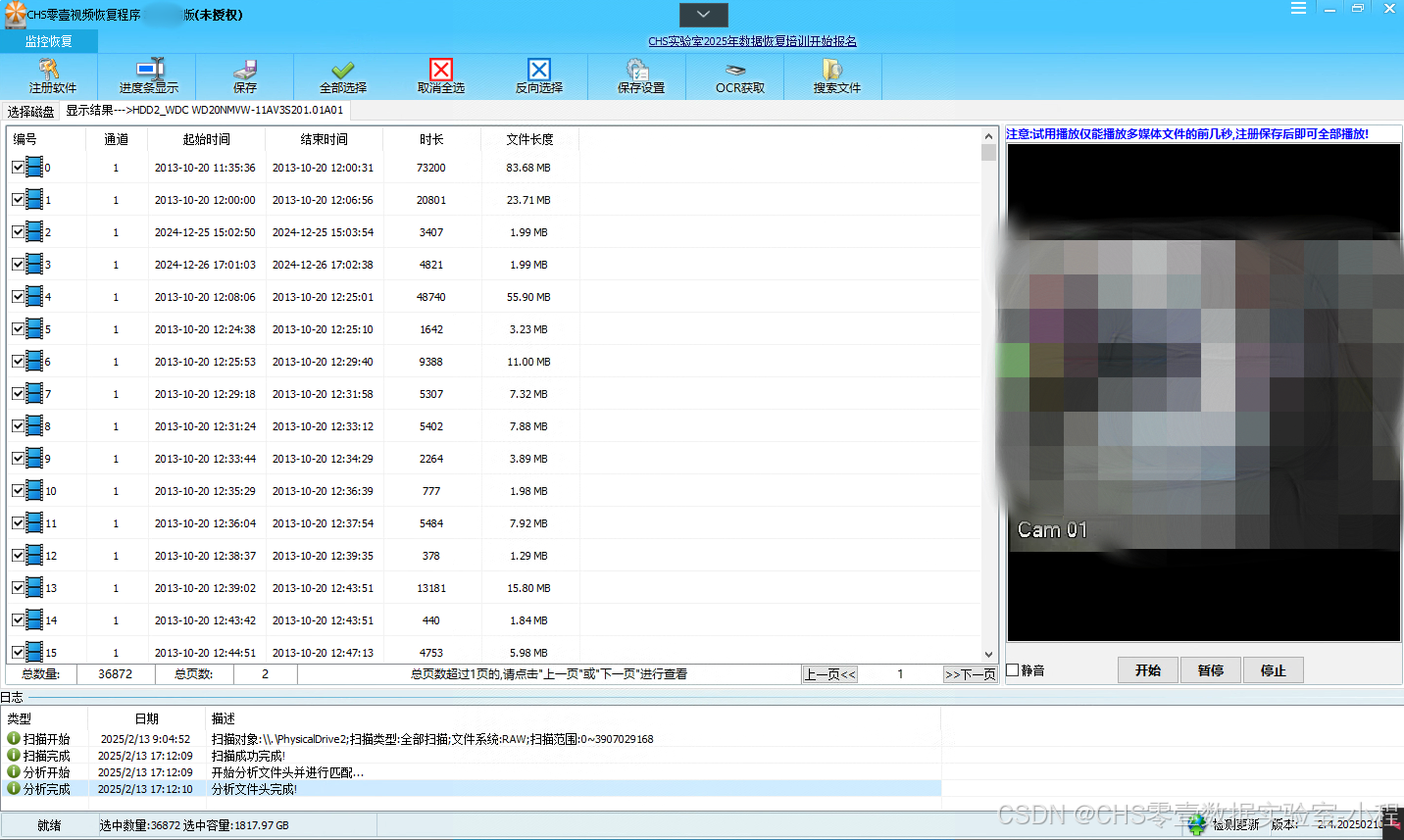Stop playback with 停止 button
The image size is (1404, 840).
[1274, 670]
